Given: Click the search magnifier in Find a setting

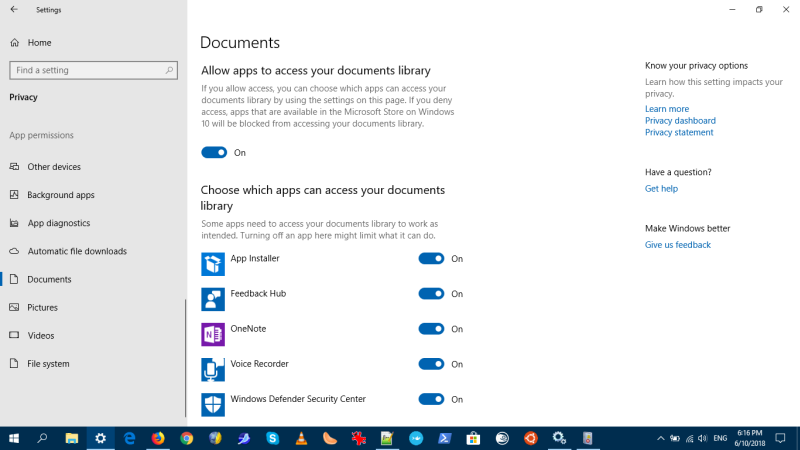Looking at the screenshot, I should [x=169, y=70].
